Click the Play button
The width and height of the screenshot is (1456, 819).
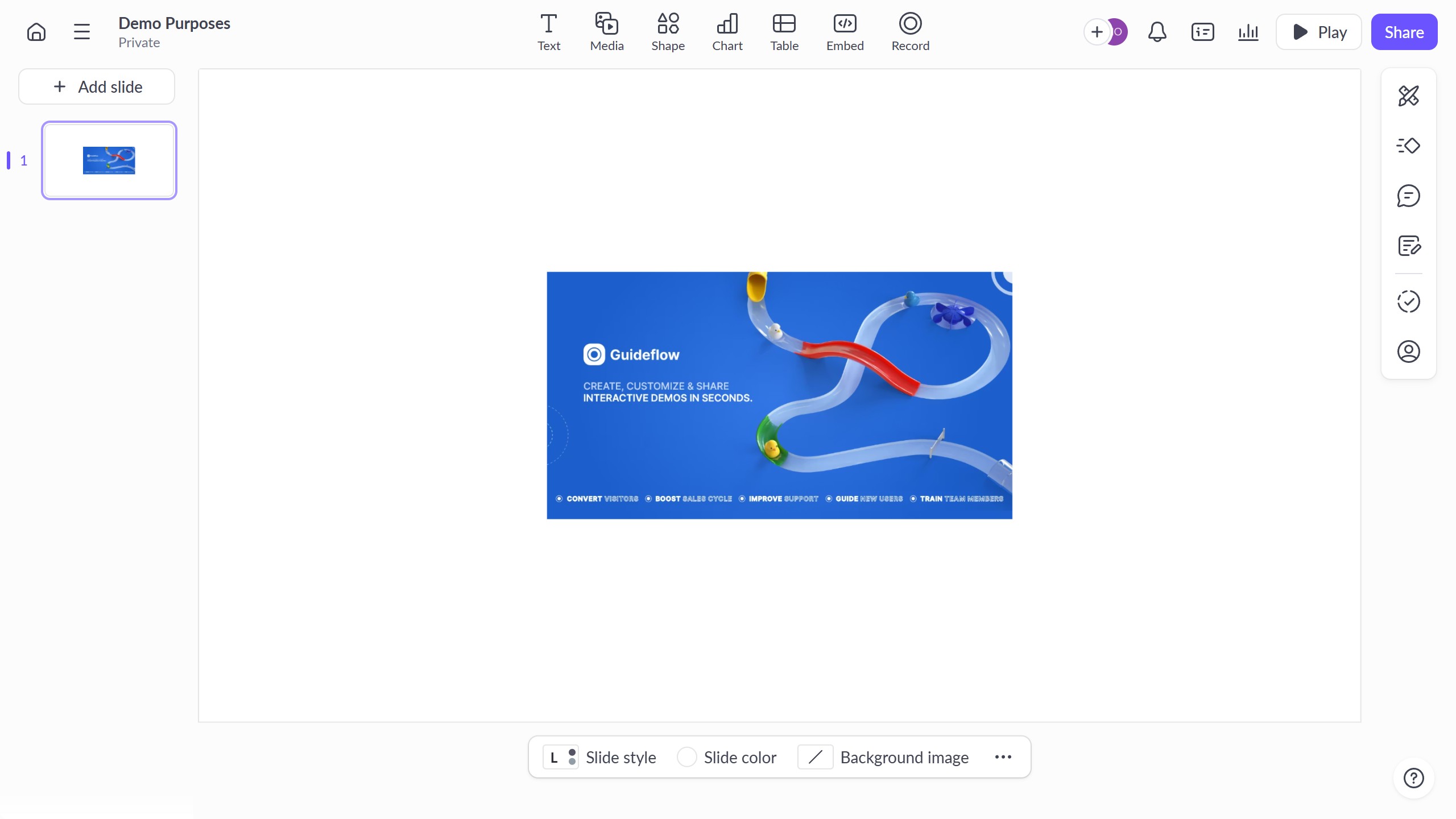pyautogui.click(x=1318, y=32)
